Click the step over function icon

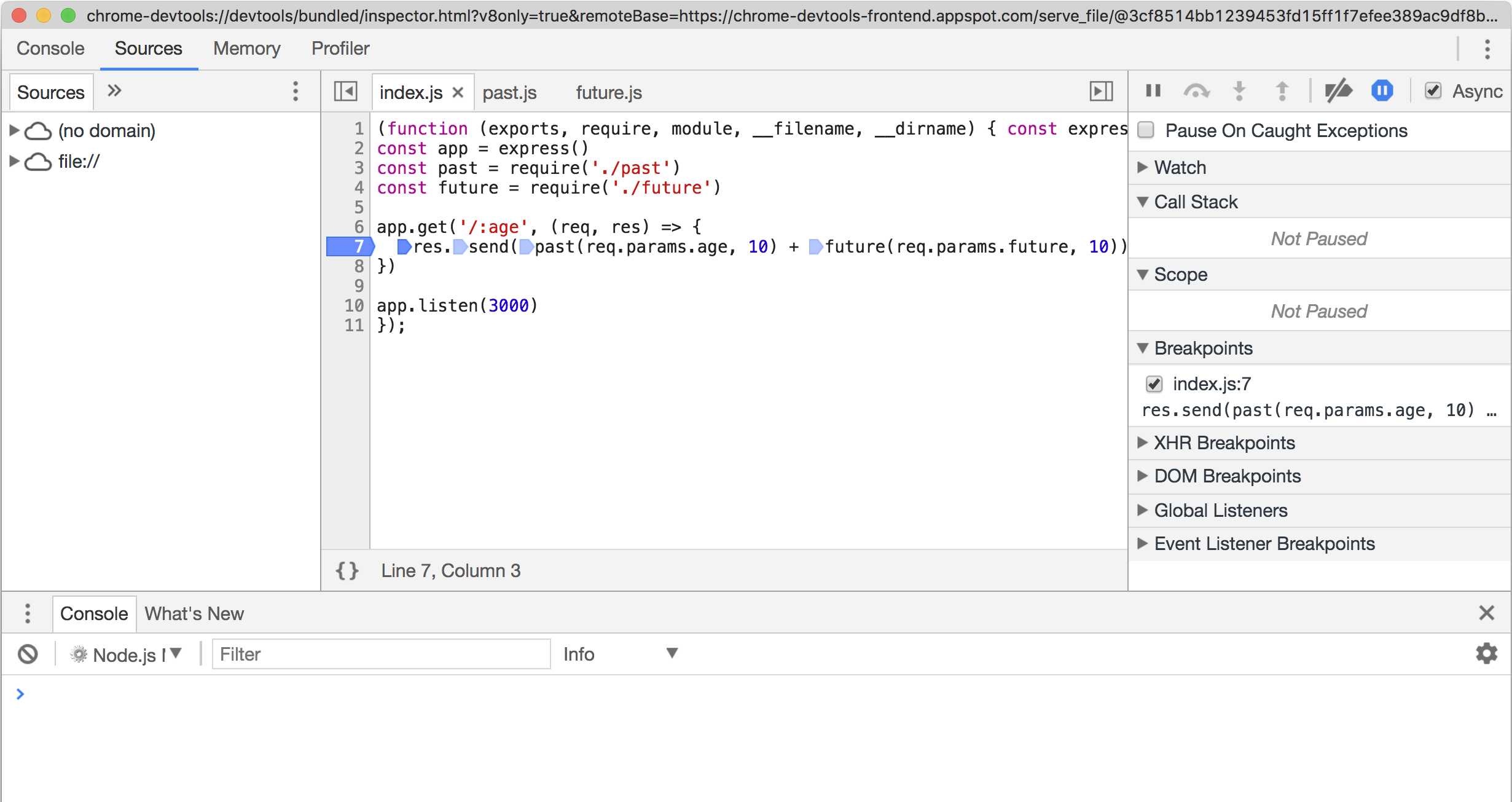pyautogui.click(x=1196, y=91)
